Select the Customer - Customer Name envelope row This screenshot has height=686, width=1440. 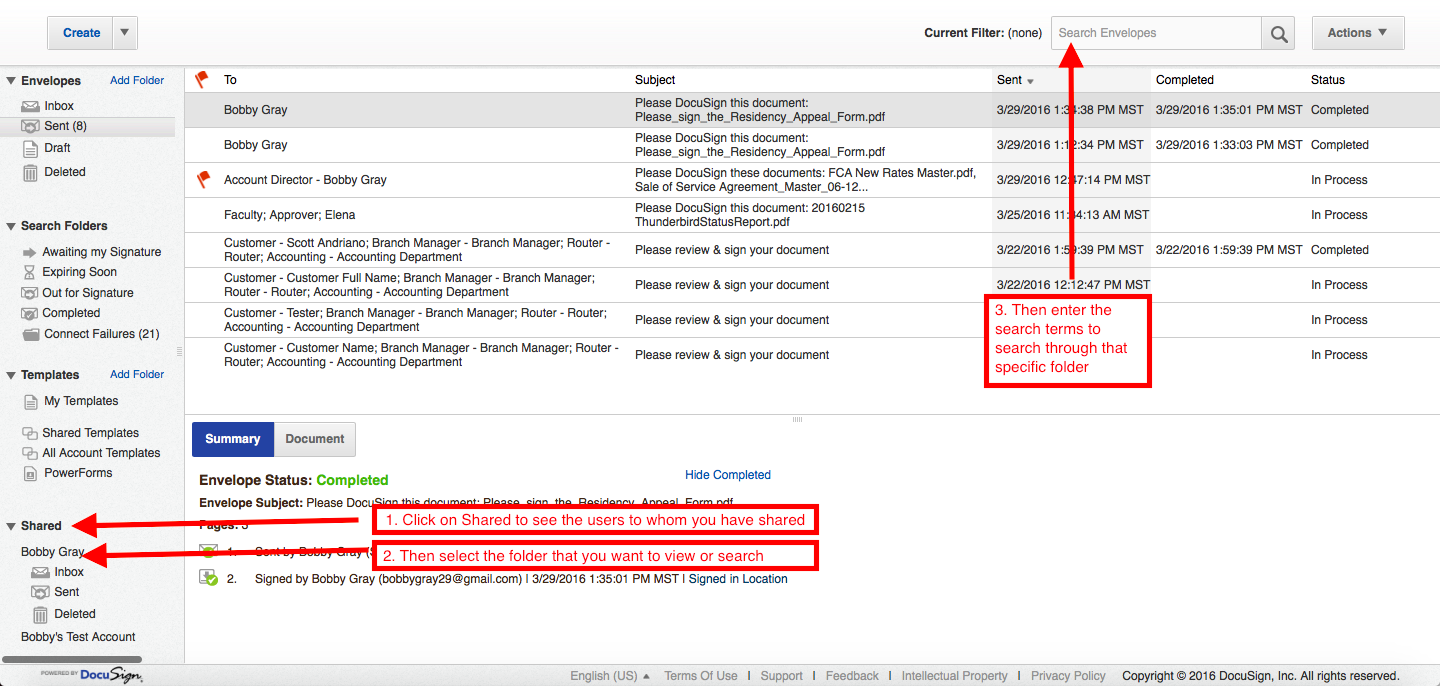pyautogui.click(x=812, y=355)
